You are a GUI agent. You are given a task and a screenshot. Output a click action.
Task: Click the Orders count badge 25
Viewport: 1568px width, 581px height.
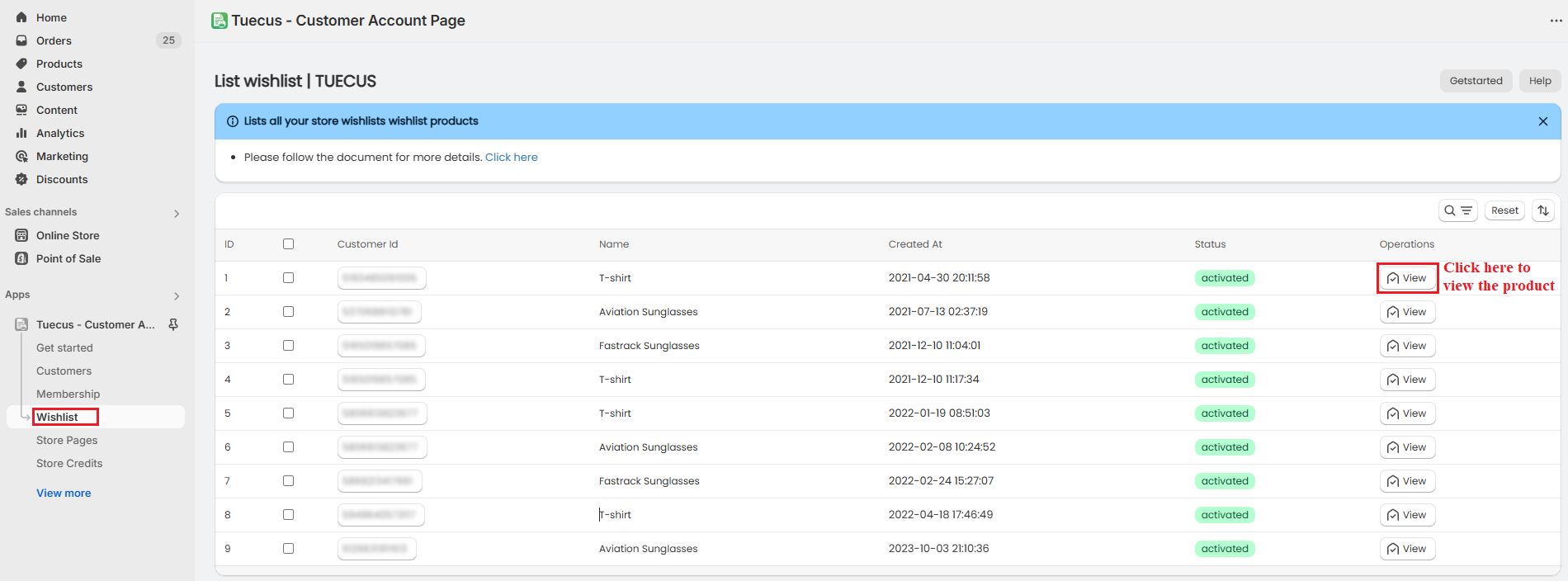coord(168,40)
